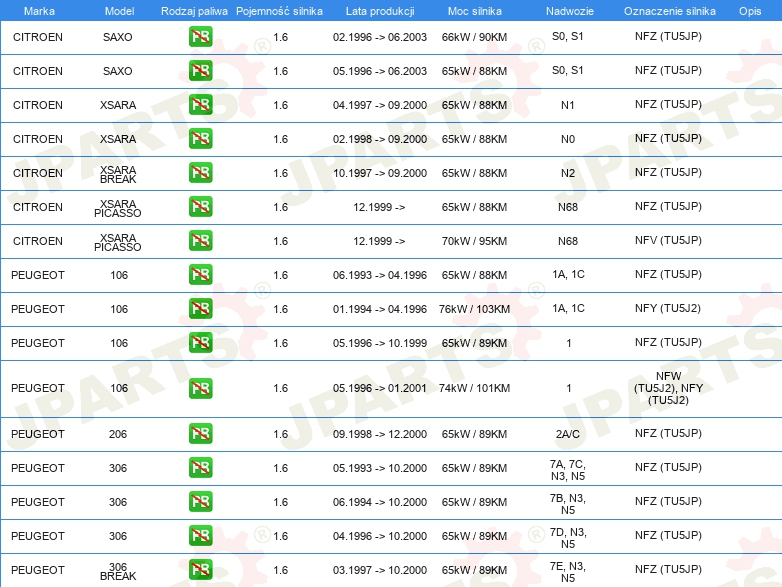Click the Oznaczenie silnika column header
The width and height of the screenshot is (782, 587).
point(670,11)
